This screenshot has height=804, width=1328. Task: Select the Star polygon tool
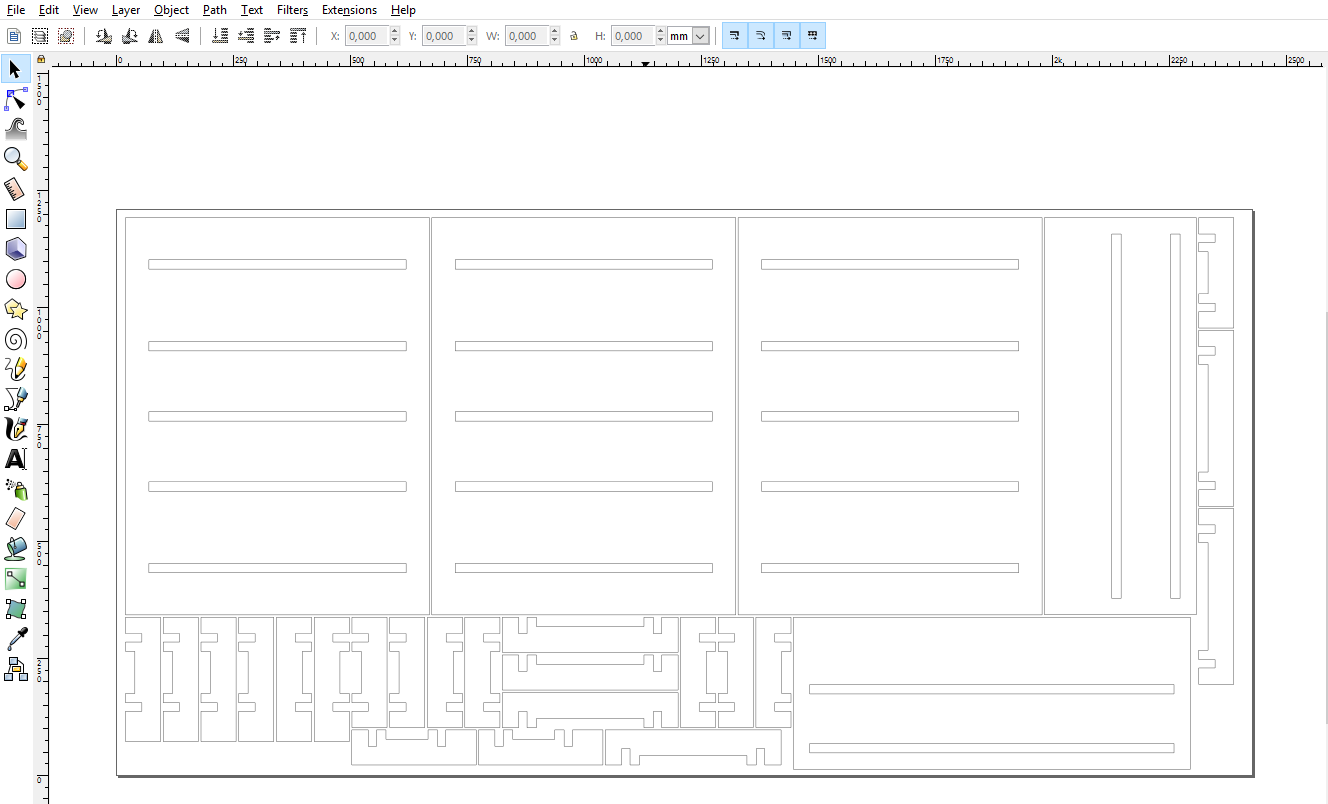pos(15,309)
